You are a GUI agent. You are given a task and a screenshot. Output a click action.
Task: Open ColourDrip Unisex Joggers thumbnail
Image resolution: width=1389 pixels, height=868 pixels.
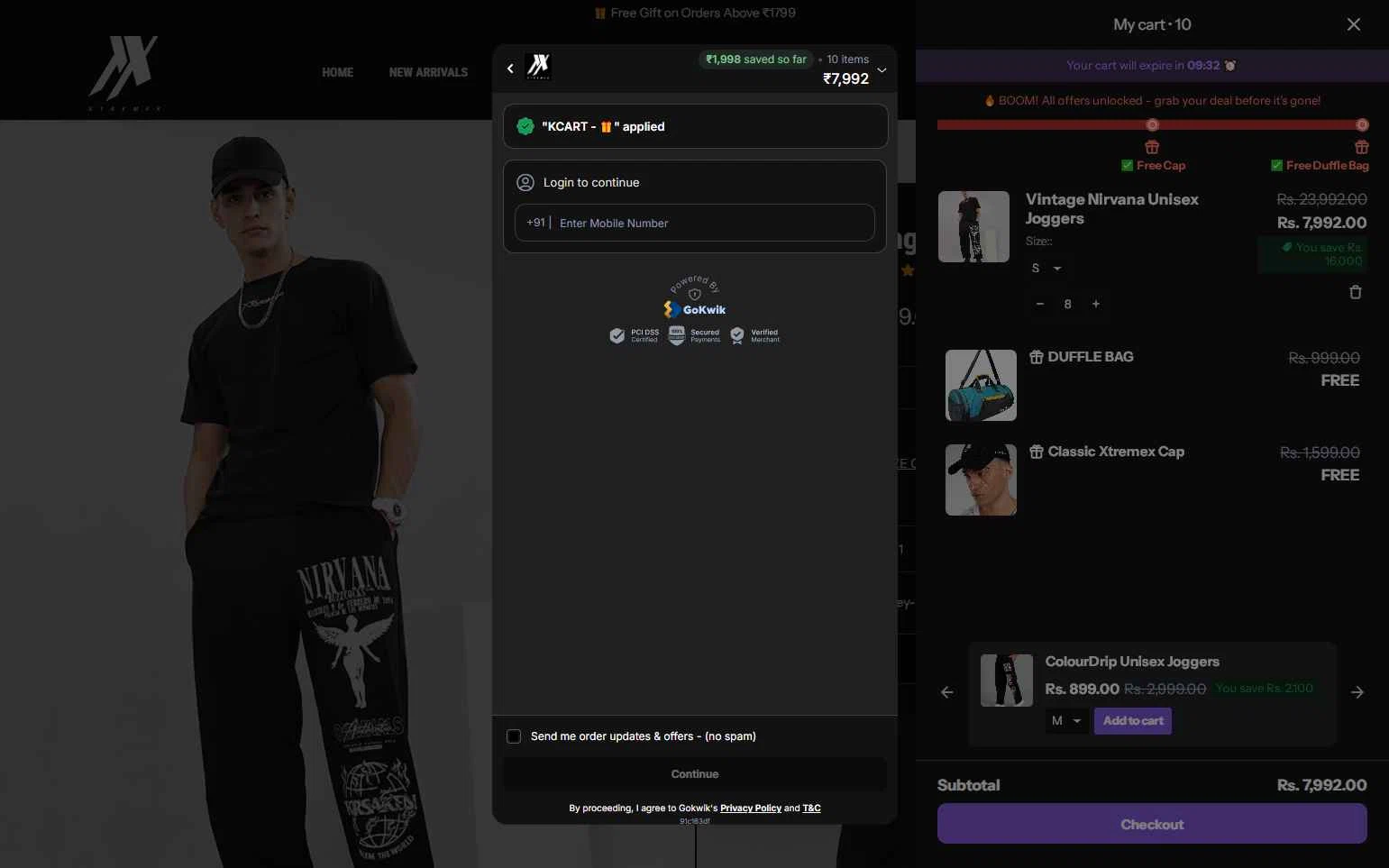pos(1007,681)
